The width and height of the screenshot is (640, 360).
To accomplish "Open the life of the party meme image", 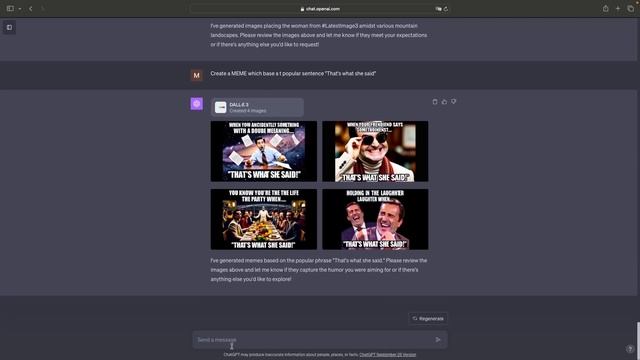I will pos(264,219).
